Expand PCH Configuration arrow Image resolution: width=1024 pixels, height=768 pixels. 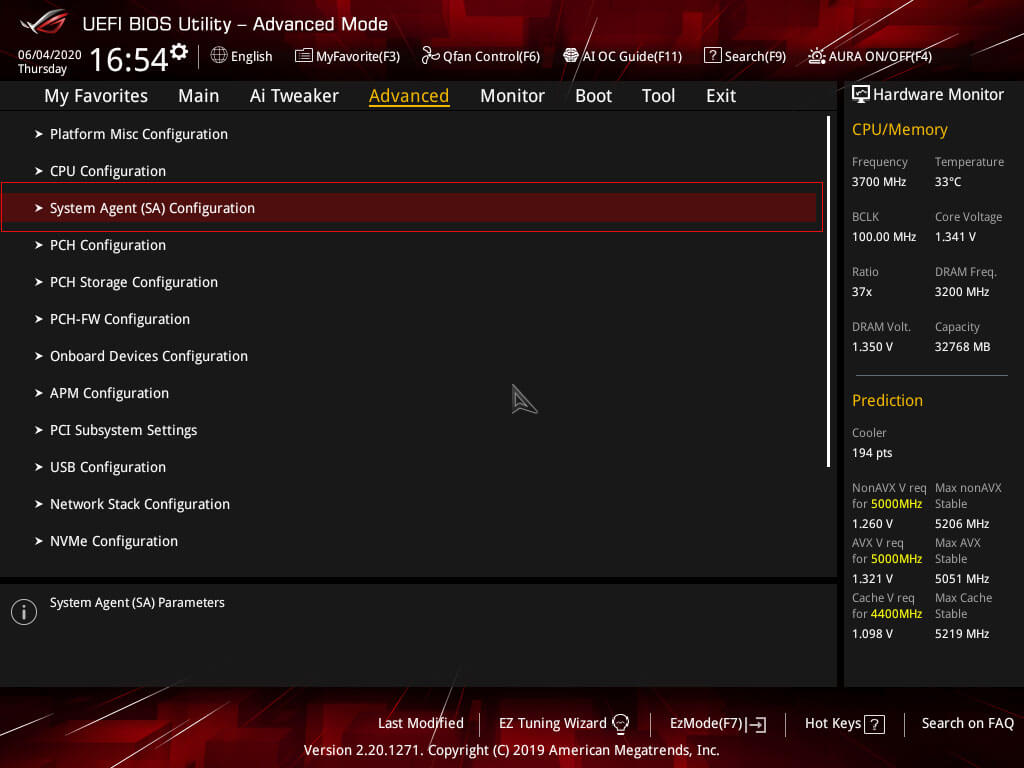(39, 245)
